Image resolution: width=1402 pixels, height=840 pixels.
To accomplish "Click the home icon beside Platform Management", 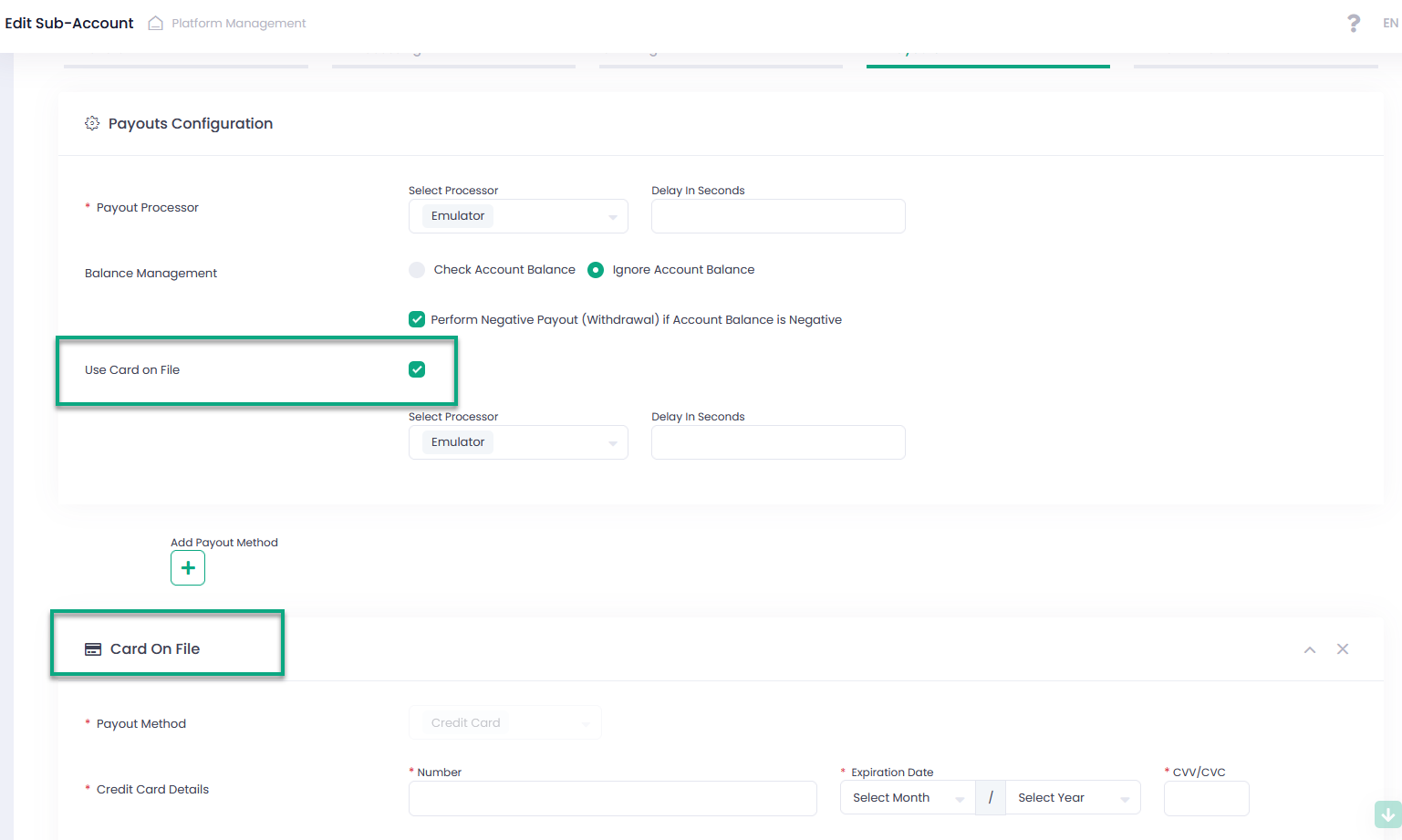I will tap(156, 24).
